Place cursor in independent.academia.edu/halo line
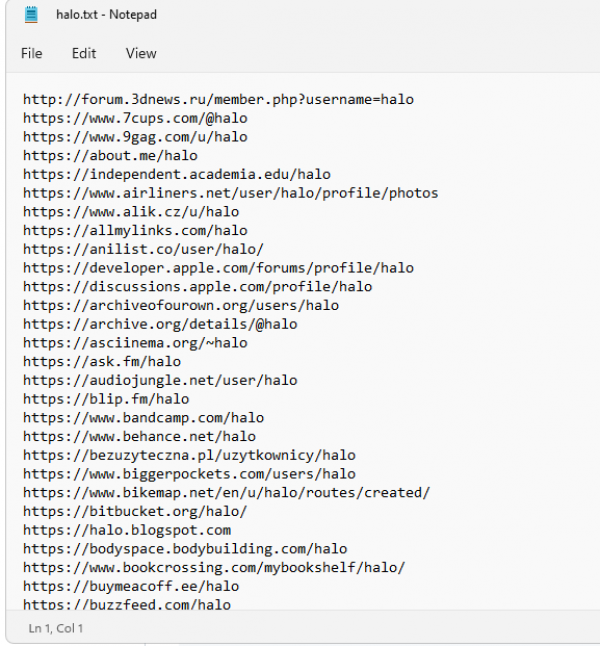Viewport: 600px width, 646px height. coord(177,174)
